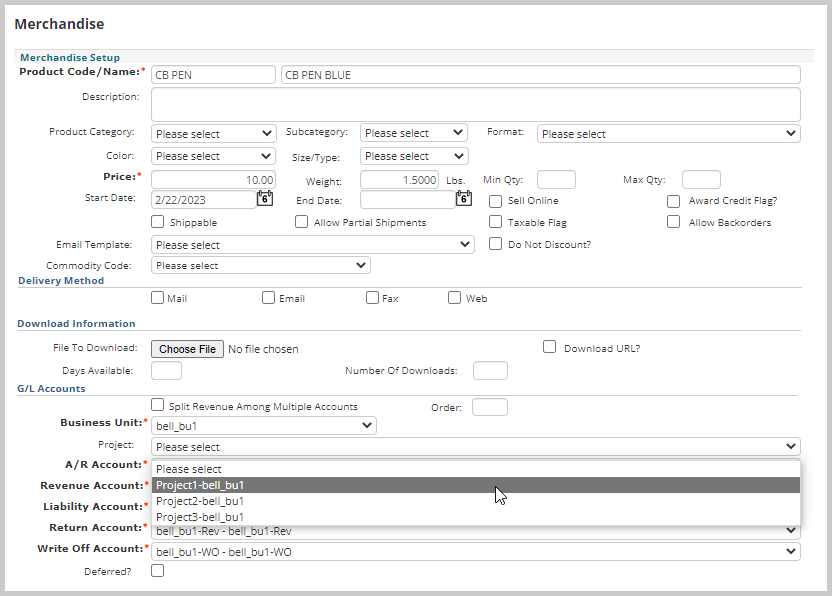The image size is (832, 596).
Task: Enable the Sell Online checkbox
Action: (495, 201)
